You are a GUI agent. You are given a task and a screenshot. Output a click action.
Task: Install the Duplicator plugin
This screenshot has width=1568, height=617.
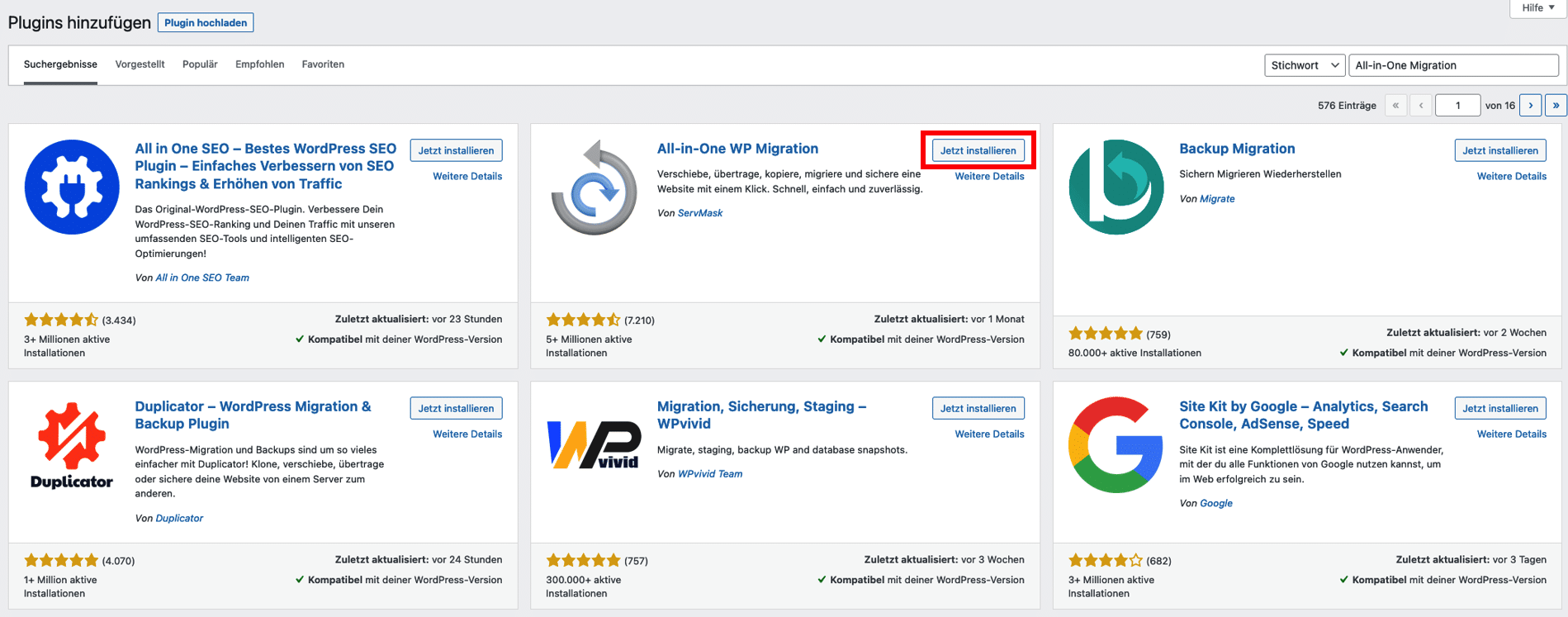point(456,408)
